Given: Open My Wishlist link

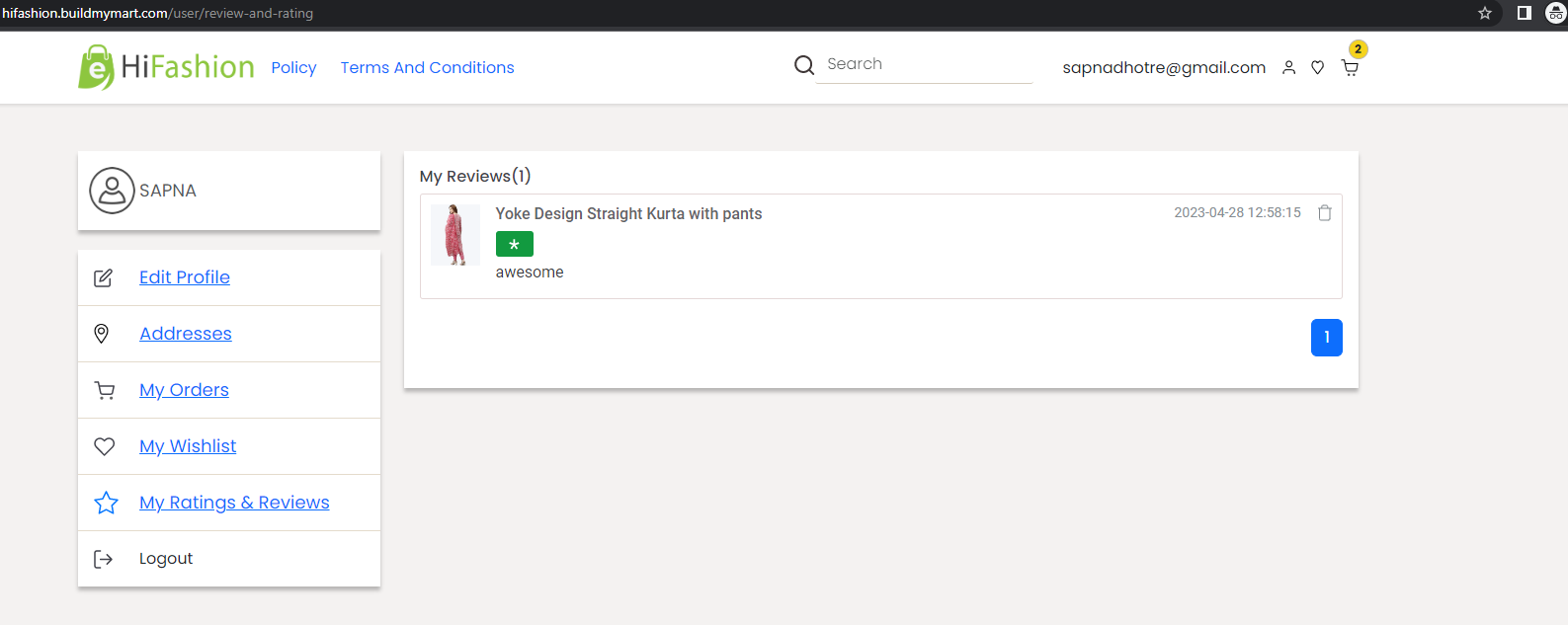Looking at the screenshot, I should click(x=188, y=446).
